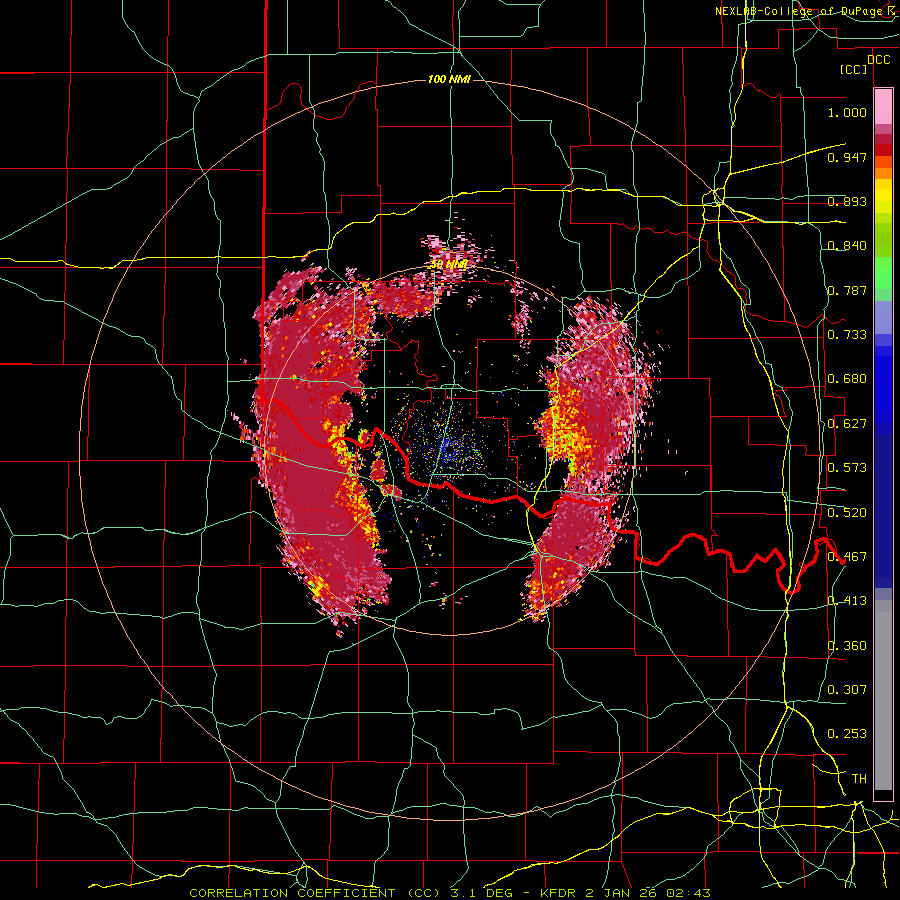Select the 0.413 legend value
The width and height of the screenshot is (900, 900).
tap(847, 601)
